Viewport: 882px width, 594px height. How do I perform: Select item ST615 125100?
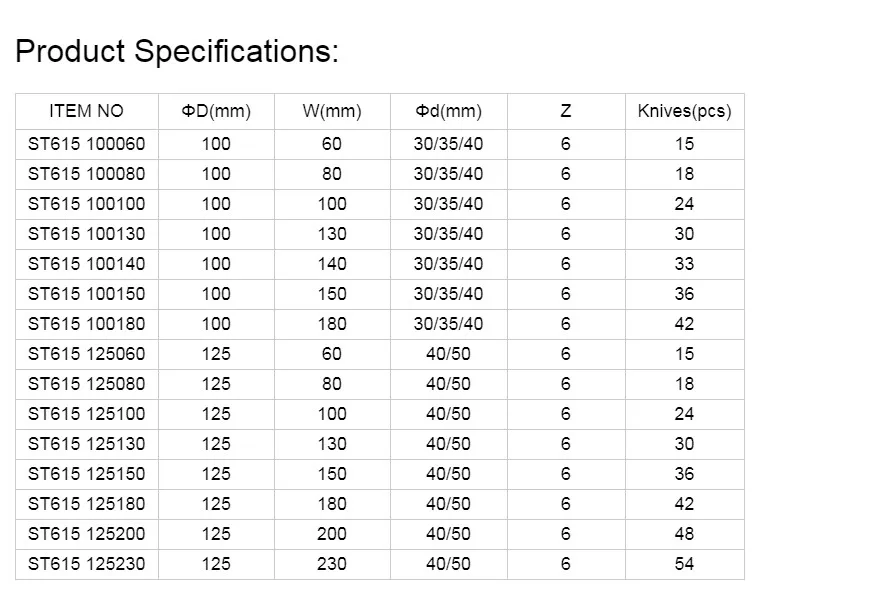(x=87, y=414)
